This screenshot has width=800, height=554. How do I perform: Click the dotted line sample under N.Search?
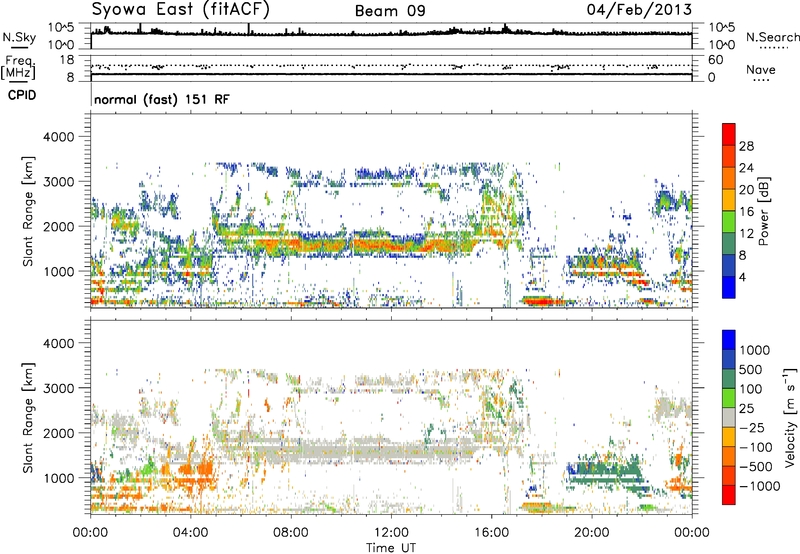773,48
